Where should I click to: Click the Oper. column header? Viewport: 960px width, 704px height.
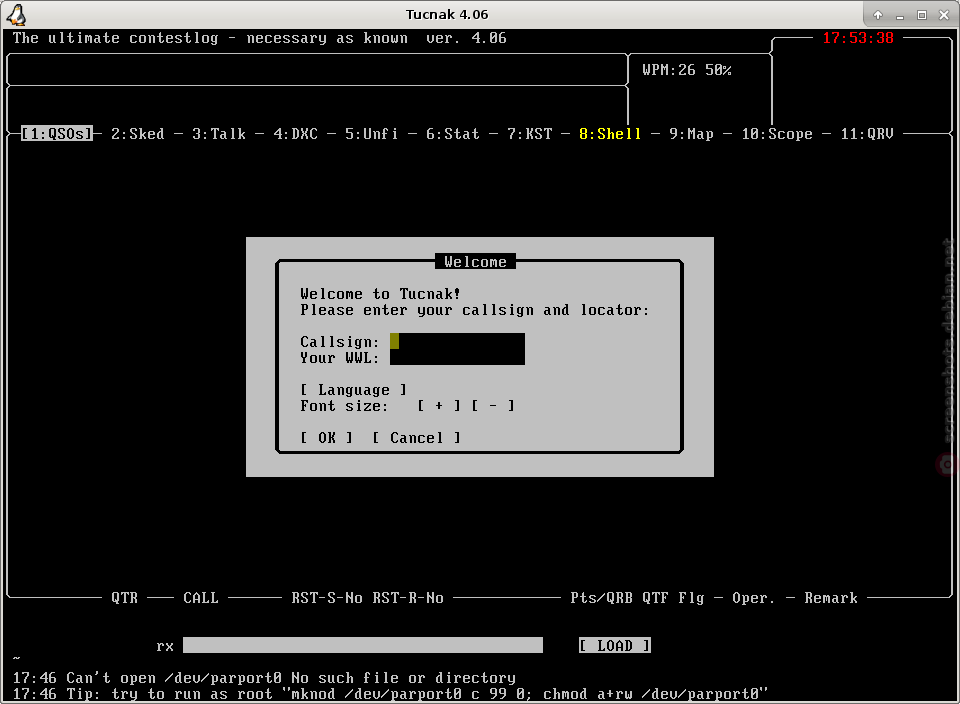(754, 597)
